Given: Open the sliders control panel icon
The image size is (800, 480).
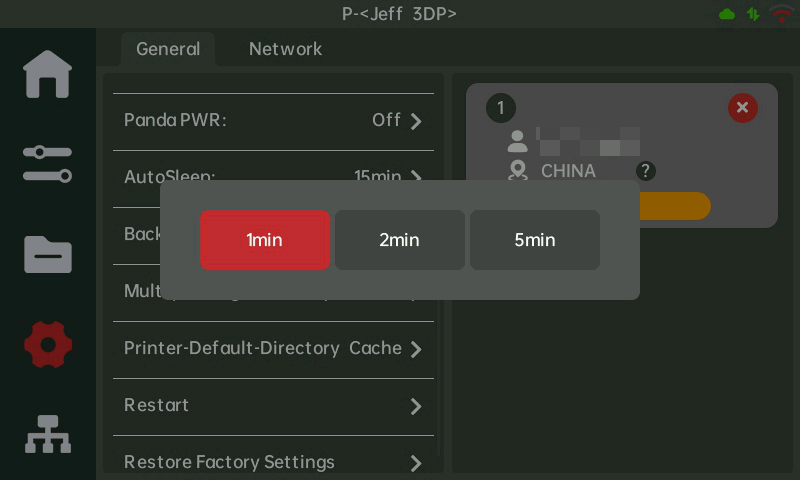Looking at the screenshot, I should pos(48,164).
